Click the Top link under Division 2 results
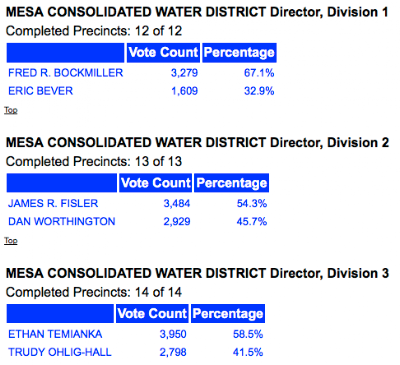Screen dimensions: 400x365 (x=11, y=240)
